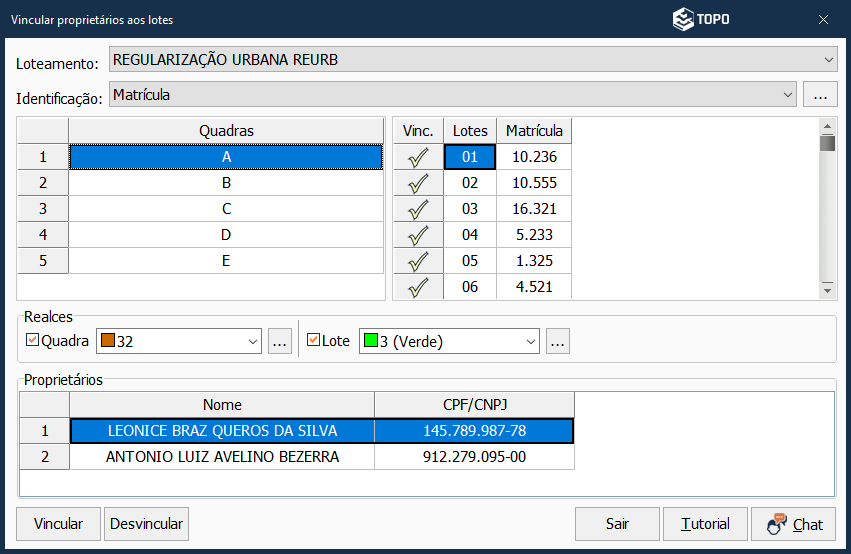Expand the Identificação dropdown
Image resolution: width=851 pixels, height=554 pixels.
coord(787,95)
